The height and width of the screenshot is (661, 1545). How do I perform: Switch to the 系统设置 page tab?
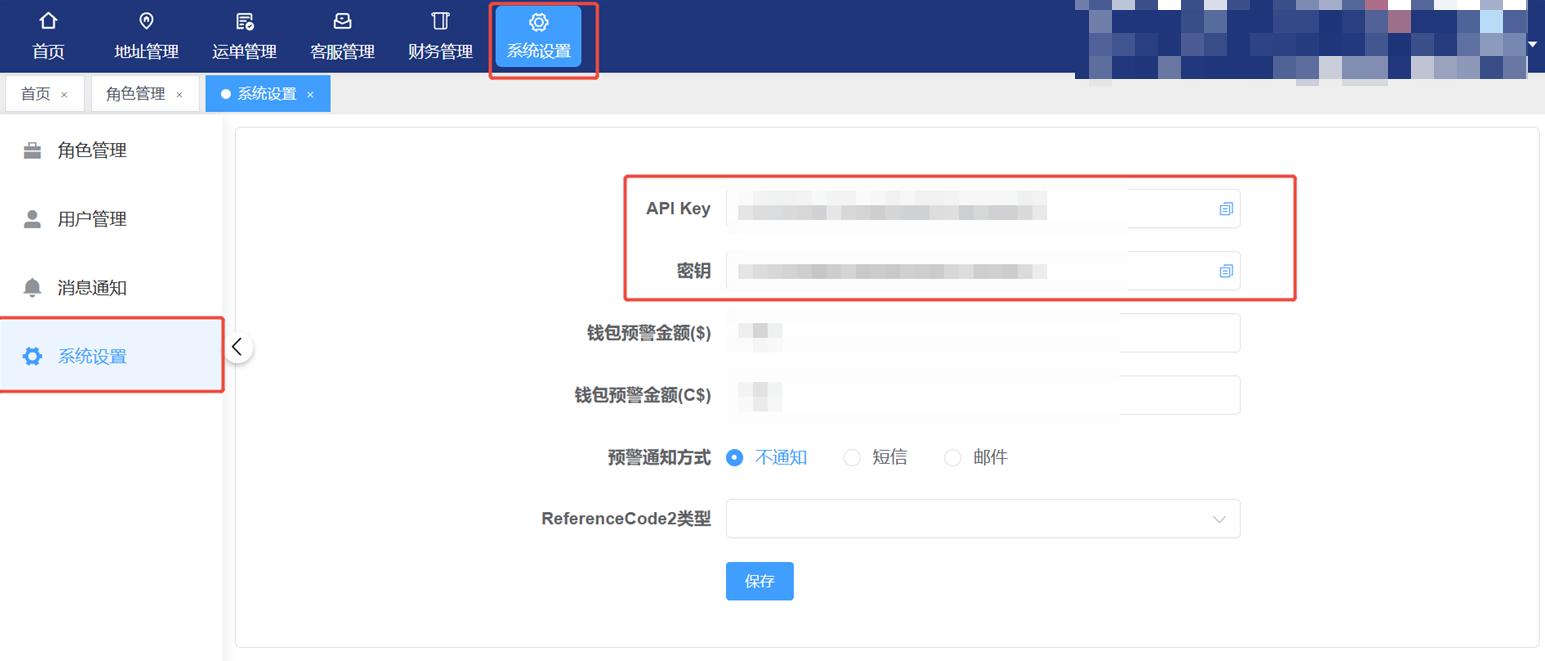(x=267, y=94)
